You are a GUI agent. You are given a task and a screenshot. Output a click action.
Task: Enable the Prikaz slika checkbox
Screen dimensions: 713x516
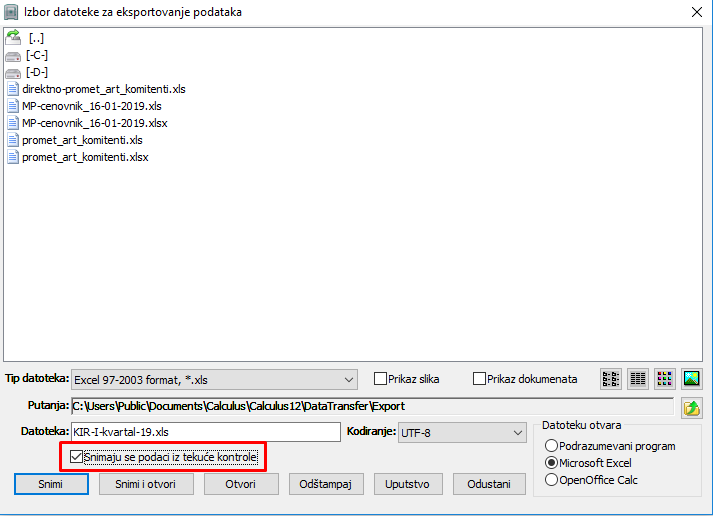coord(380,379)
